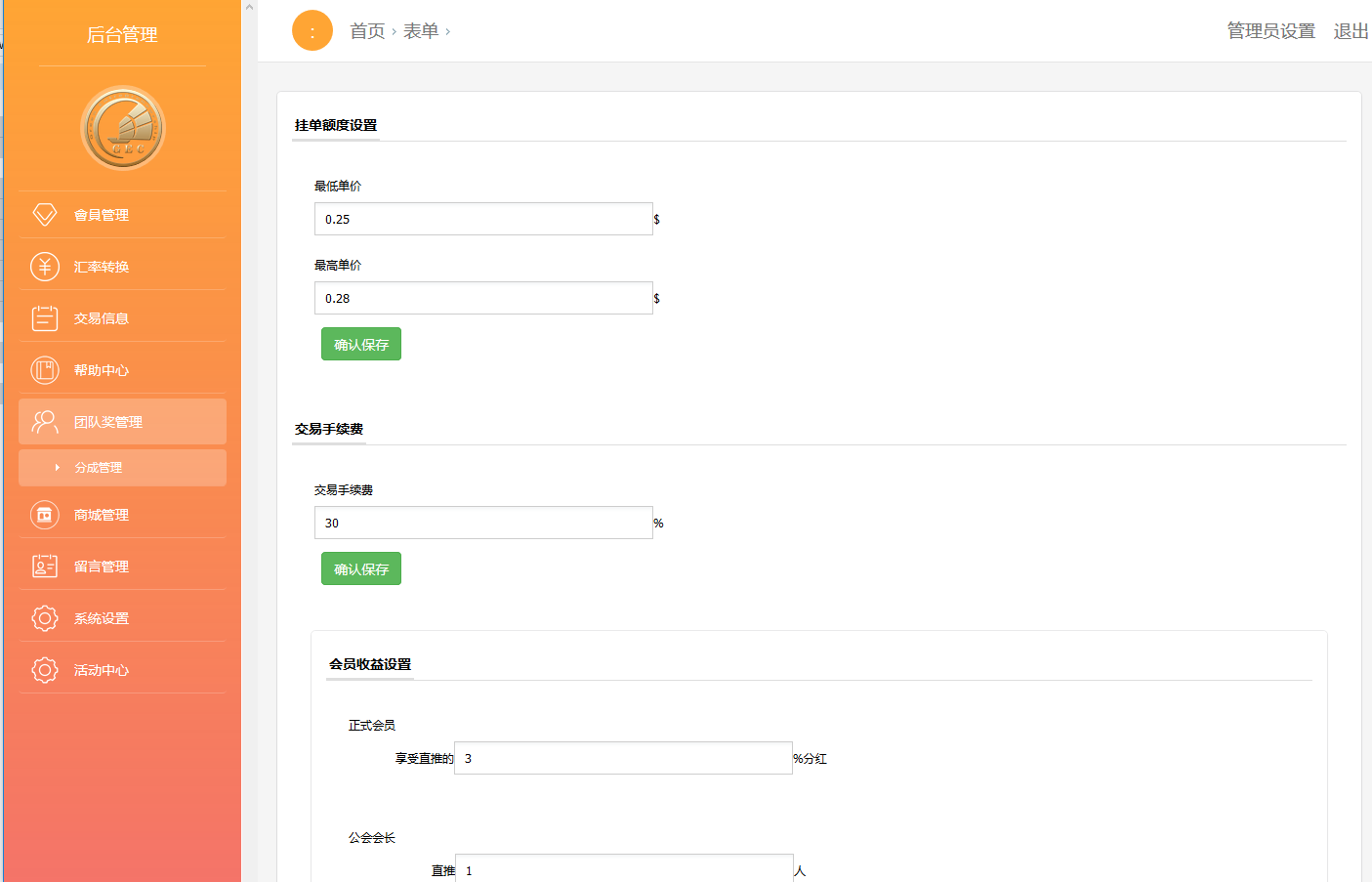The height and width of the screenshot is (882, 1372).
Task: Open 汇率转换 via the yen icon
Action: (x=45, y=267)
